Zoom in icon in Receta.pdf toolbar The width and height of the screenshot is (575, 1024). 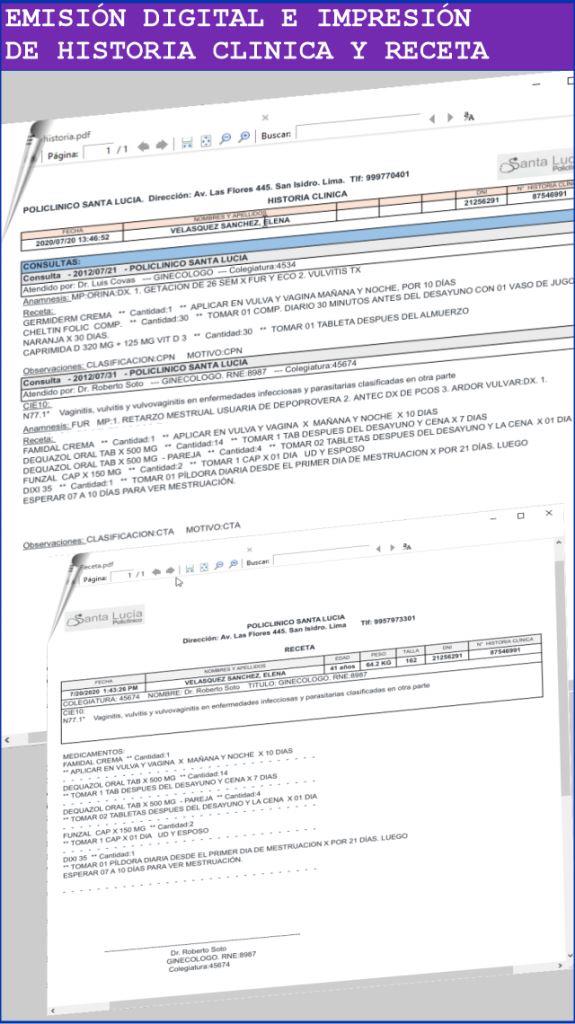[x=233, y=564]
